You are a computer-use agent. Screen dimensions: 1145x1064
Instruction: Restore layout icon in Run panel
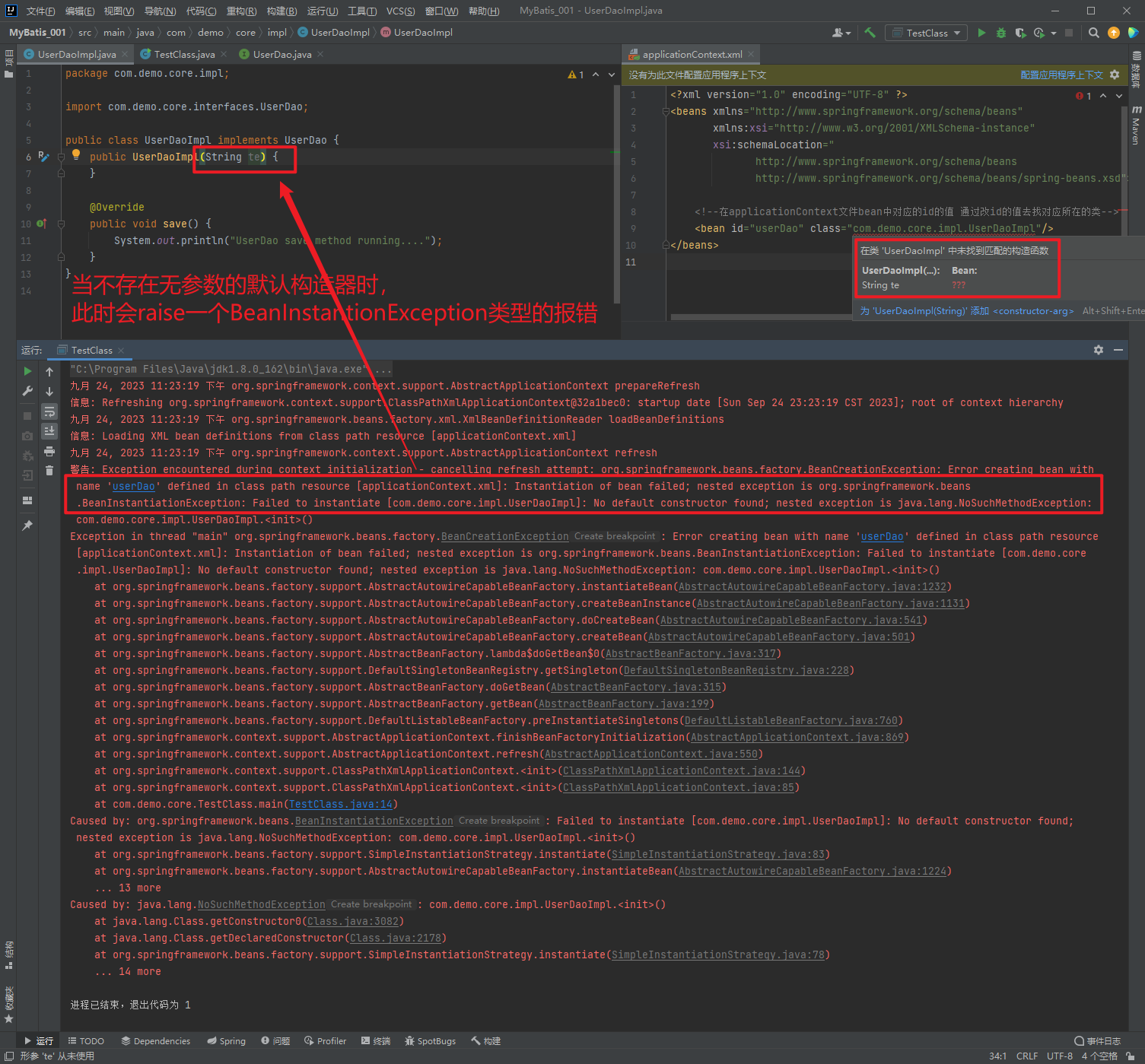point(27,500)
